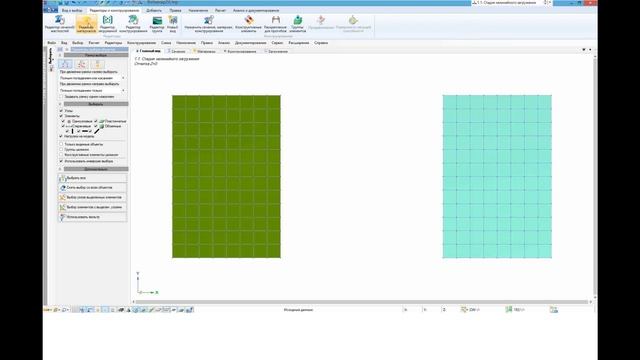Click the Выбрать все button

click(x=93, y=178)
